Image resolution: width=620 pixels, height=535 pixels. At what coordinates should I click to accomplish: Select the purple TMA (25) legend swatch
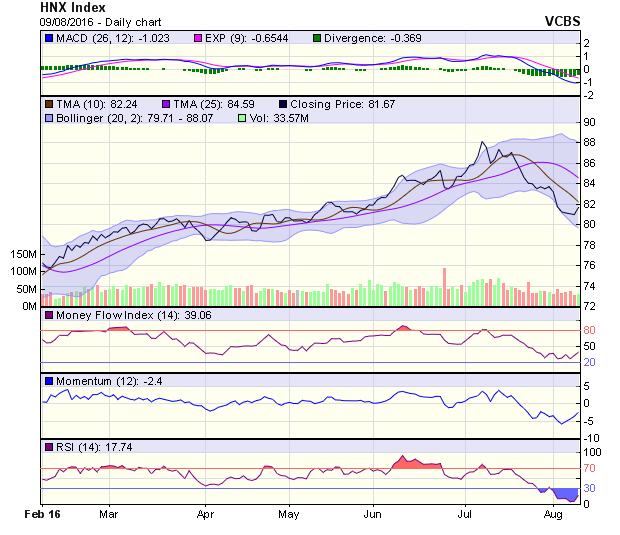166,103
